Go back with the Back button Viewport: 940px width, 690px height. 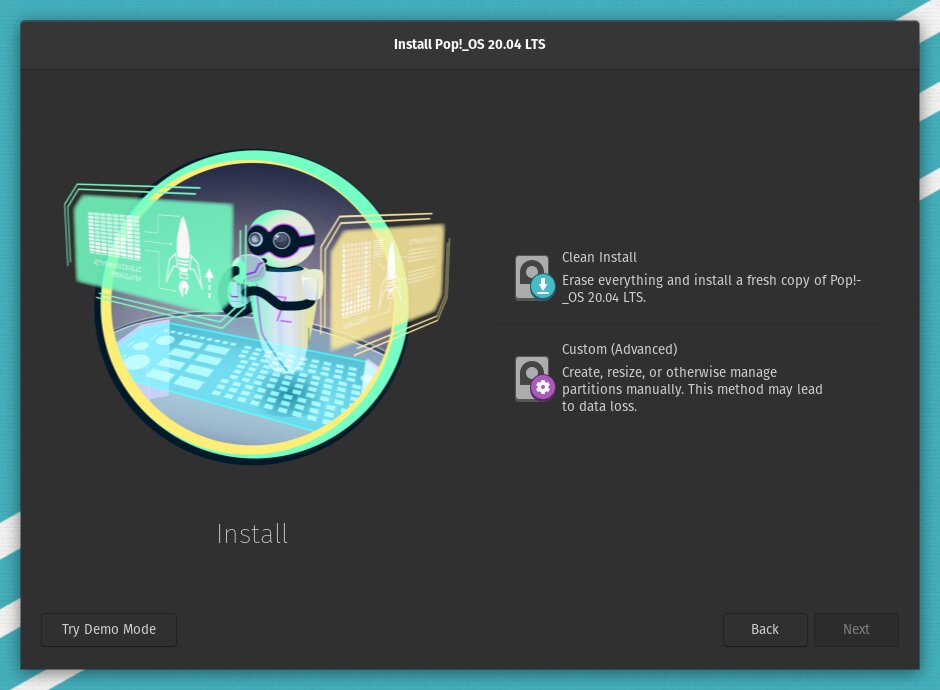coord(765,629)
